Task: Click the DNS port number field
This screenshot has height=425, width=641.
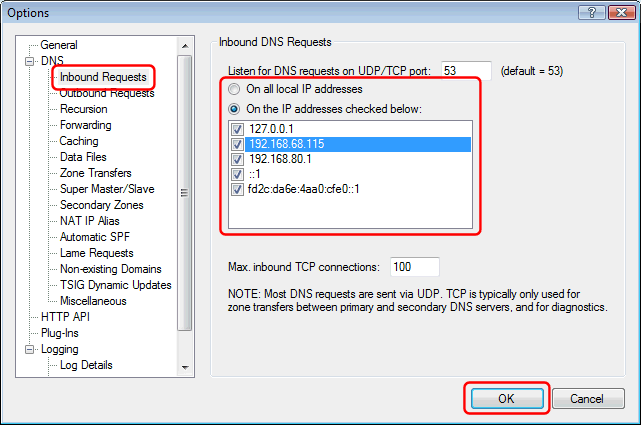Action: (x=466, y=71)
